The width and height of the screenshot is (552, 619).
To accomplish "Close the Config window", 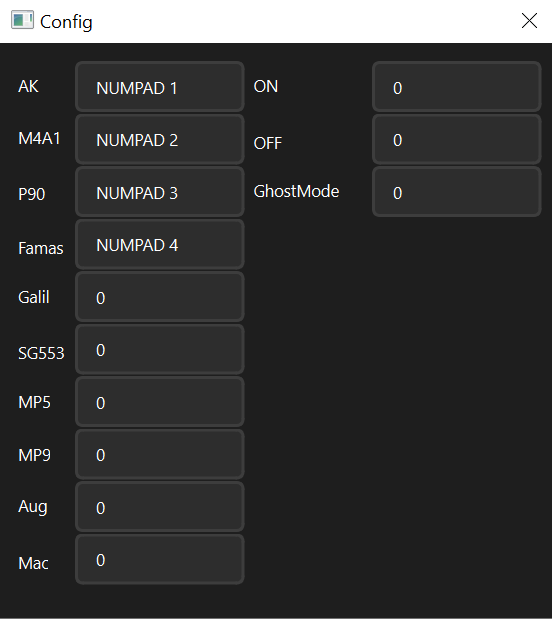I will [529, 21].
